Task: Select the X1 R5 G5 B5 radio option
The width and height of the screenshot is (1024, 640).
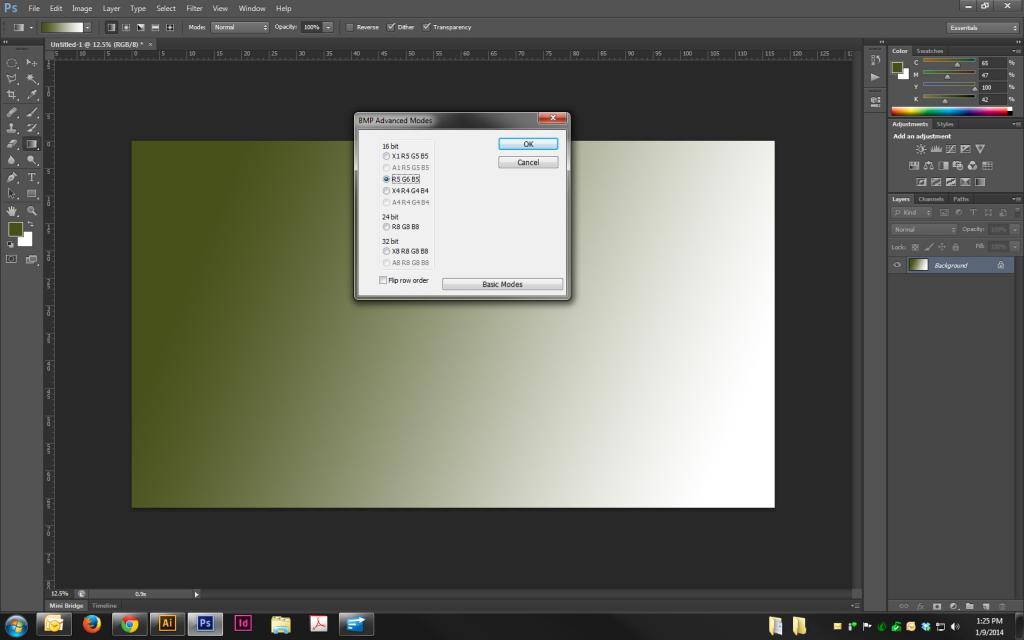Action: 387,156
